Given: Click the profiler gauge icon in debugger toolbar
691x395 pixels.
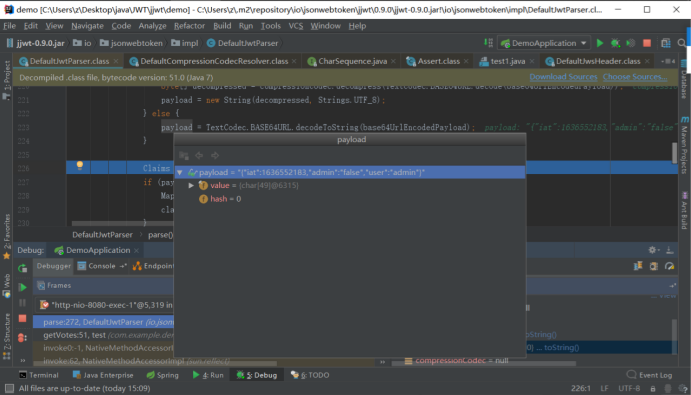Looking at the screenshot, I should 669,266.
